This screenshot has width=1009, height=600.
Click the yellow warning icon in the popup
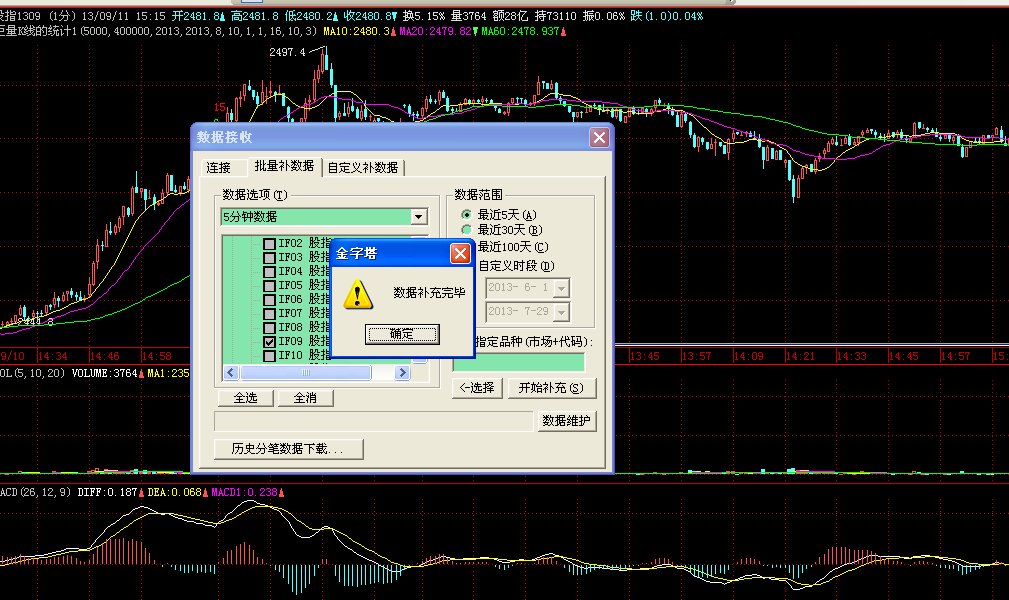[354, 294]
